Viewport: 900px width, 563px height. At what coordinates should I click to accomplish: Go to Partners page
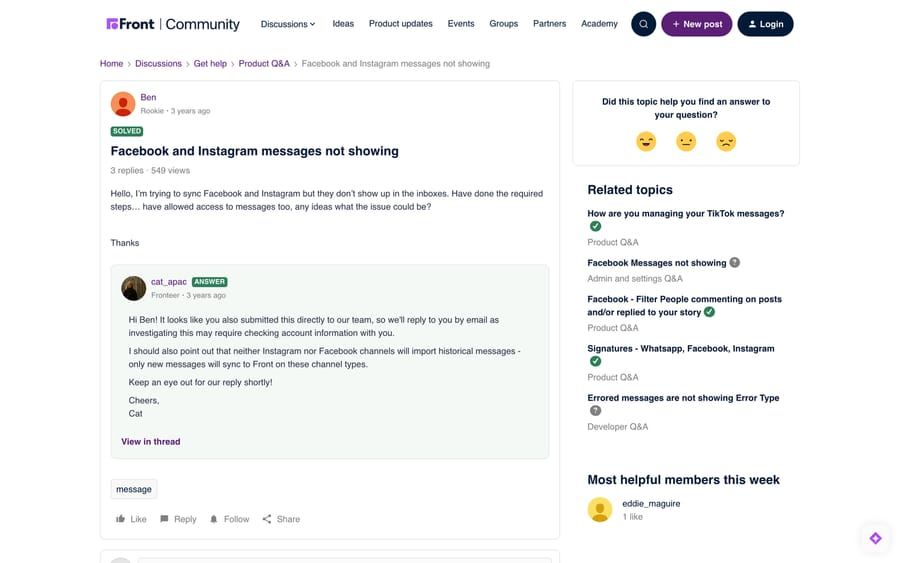click(549, 24)
